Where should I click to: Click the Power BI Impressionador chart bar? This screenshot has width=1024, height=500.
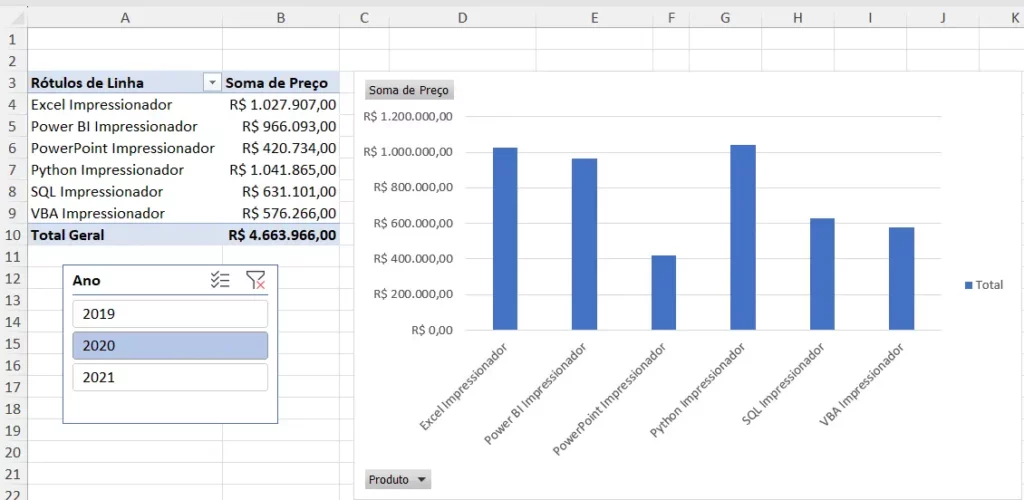[584, 244]
